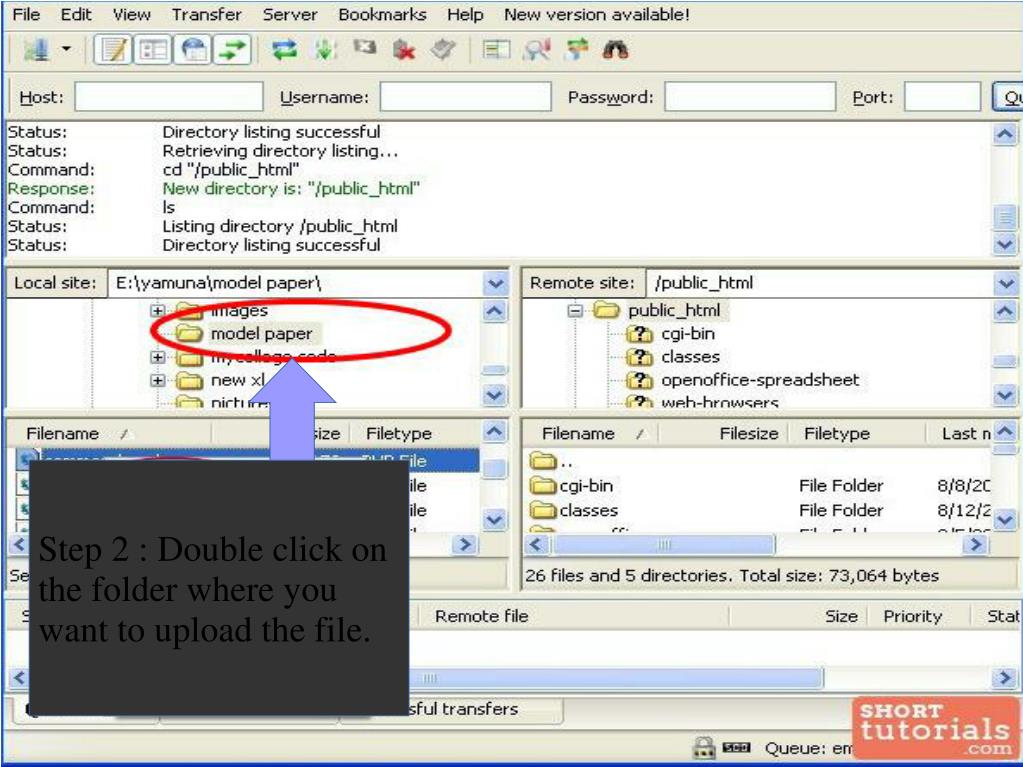The image size is (1023, 767).
Task: Click the local tree scroll up arrow
Action: (x=495, y=312)
